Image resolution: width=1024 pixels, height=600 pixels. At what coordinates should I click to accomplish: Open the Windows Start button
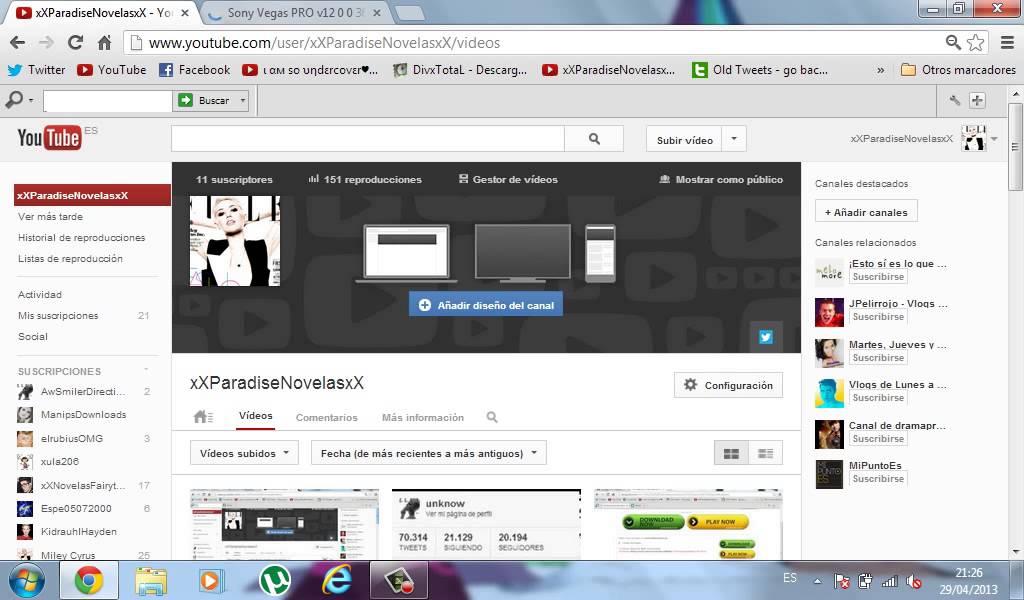[x=26, y=580]
